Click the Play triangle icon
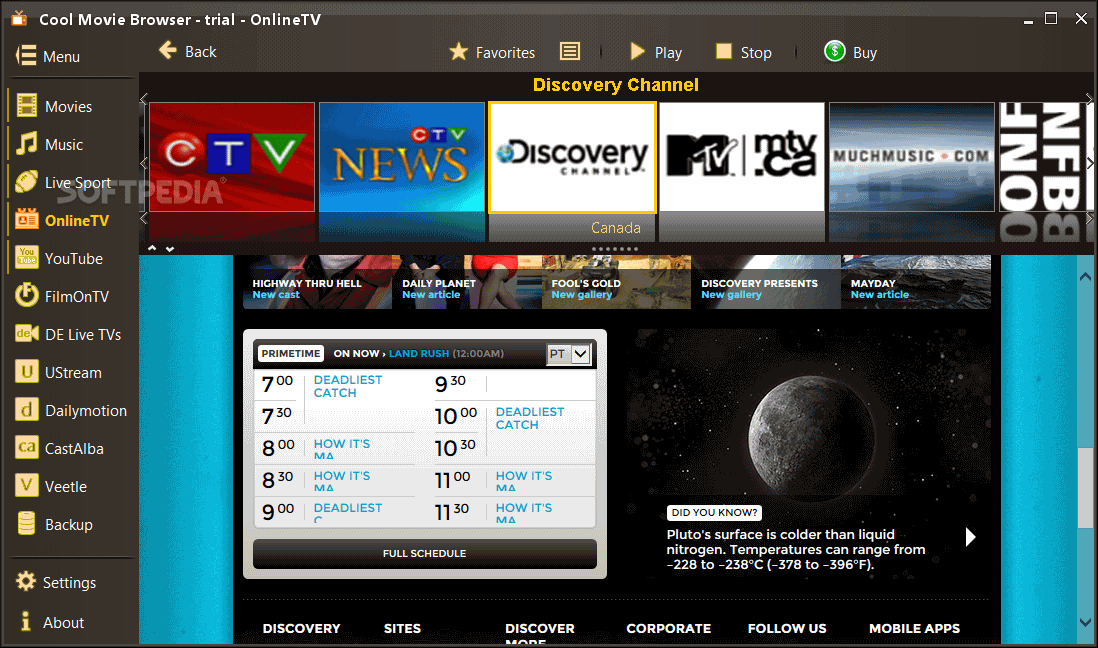The width and height of the screenshot is (1098, 648). pyautogui.click(x=637, y=52)
